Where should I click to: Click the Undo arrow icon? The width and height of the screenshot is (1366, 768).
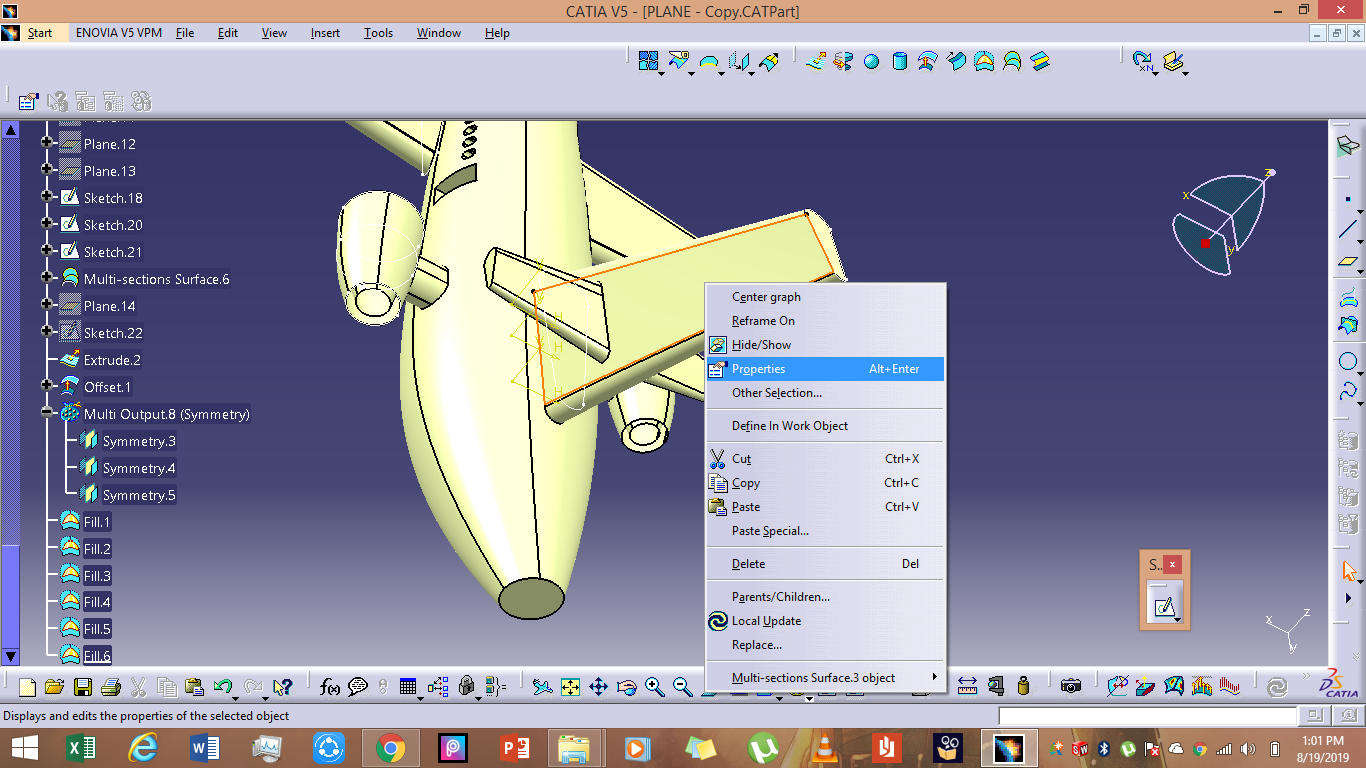(223, 687)
